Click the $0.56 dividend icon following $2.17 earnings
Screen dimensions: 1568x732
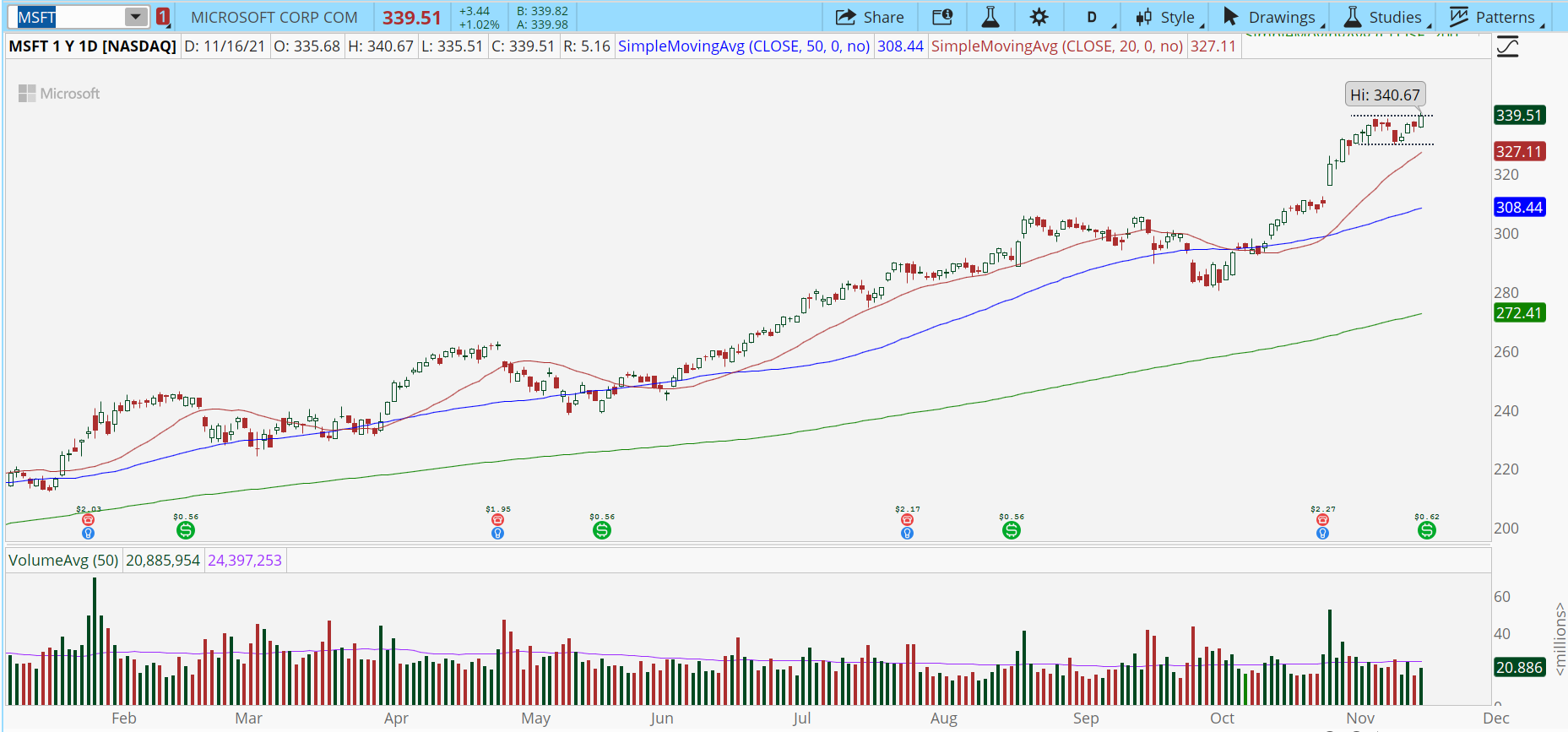coord(1011,530)
